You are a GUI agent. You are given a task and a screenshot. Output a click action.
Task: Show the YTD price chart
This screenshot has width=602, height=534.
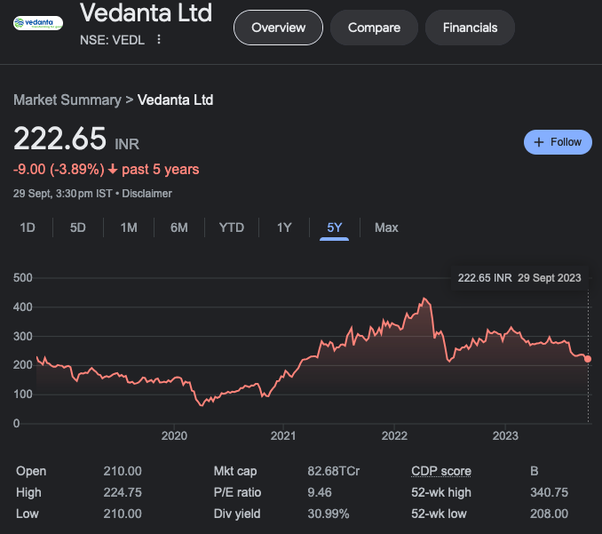pyautogui.click(x=231, y=228)
